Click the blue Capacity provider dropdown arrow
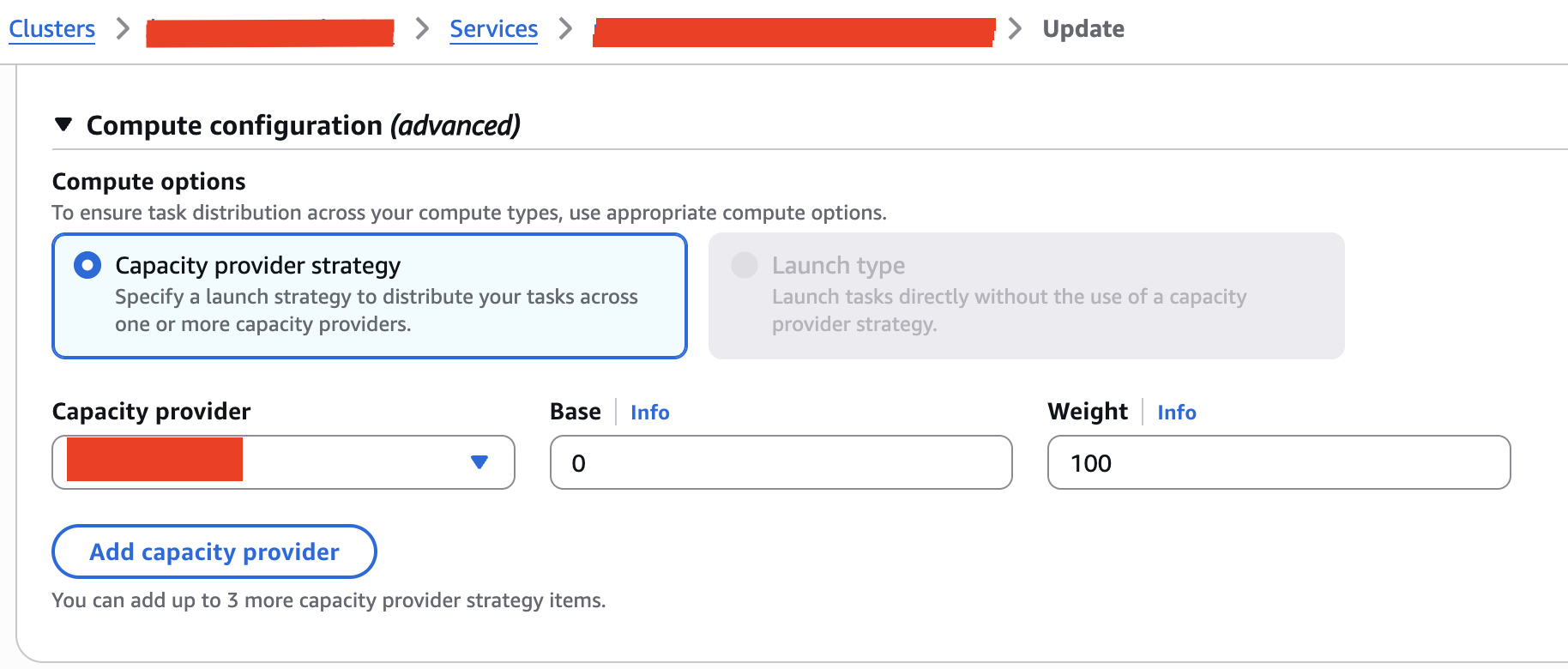Viewport: 1568px width, 669px height. (x=479, y=462)
